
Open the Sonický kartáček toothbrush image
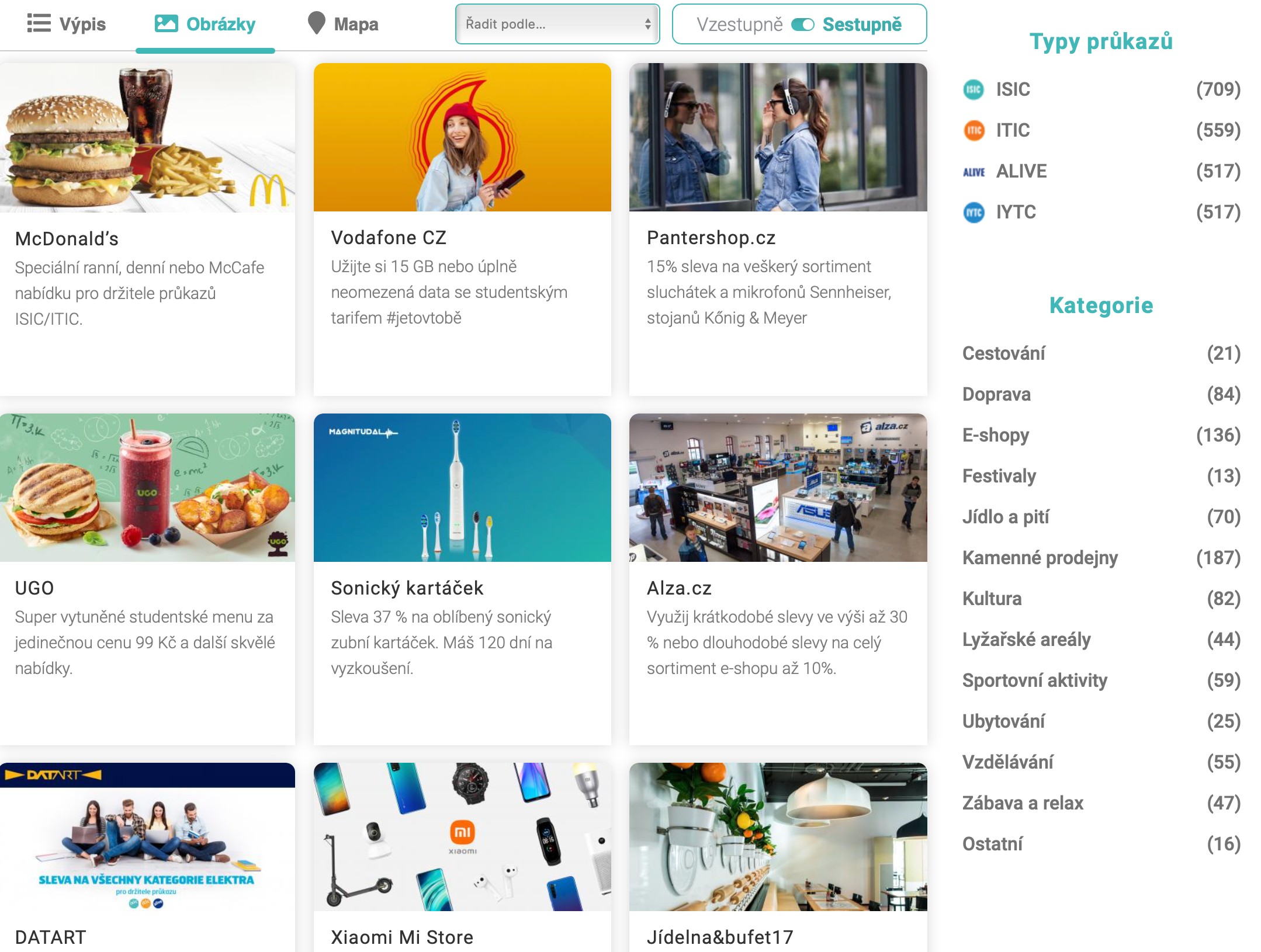pos(462,488)
